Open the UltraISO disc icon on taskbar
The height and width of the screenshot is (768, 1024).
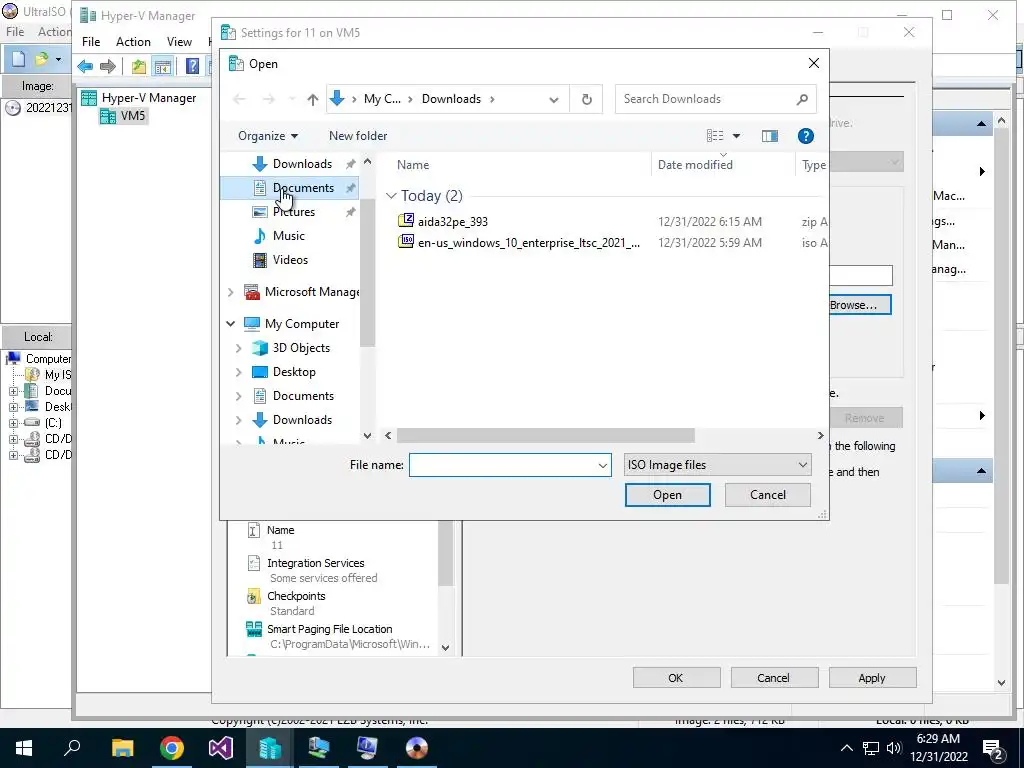[x=417, y=748]
